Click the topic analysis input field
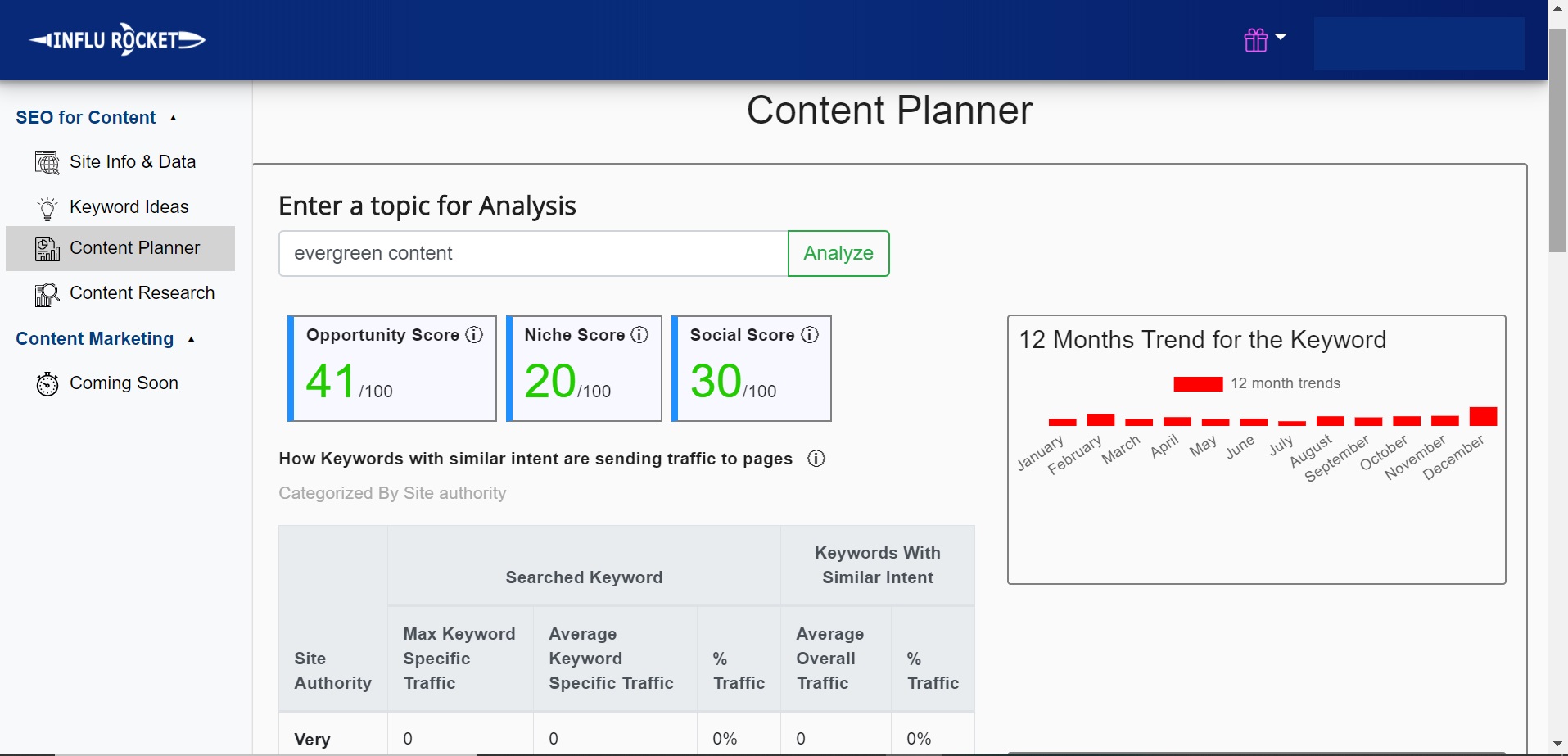1568x756 pixels. click(x=533, y=254)
